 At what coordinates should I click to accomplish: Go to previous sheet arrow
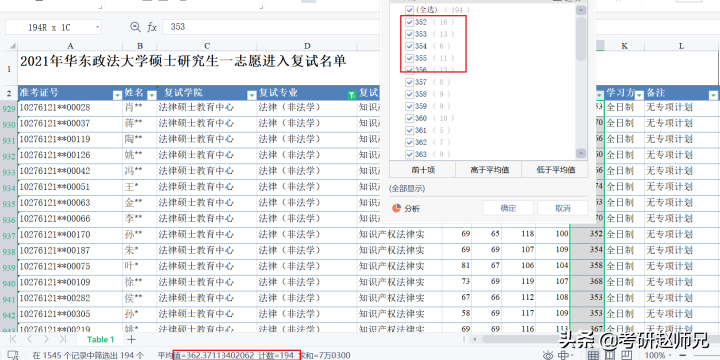pos(29,339)
